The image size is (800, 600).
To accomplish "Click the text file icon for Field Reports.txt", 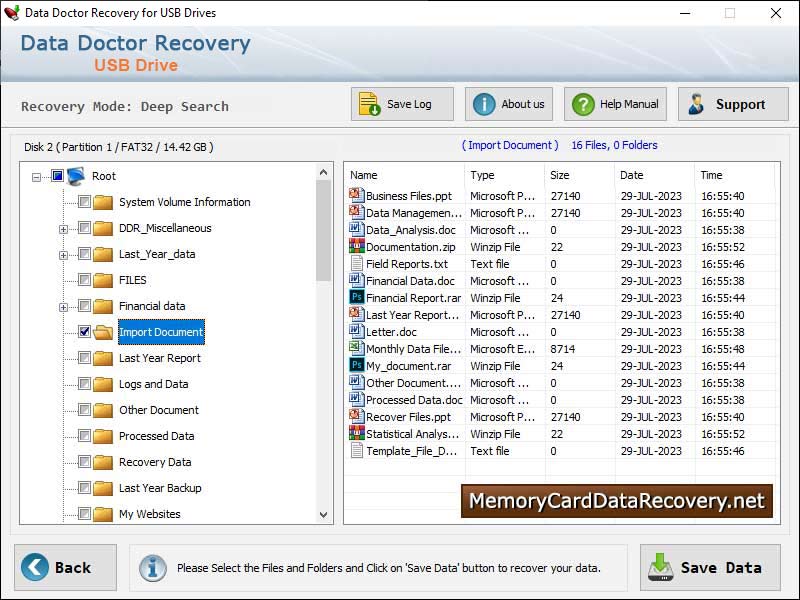I will coord(355,264).
